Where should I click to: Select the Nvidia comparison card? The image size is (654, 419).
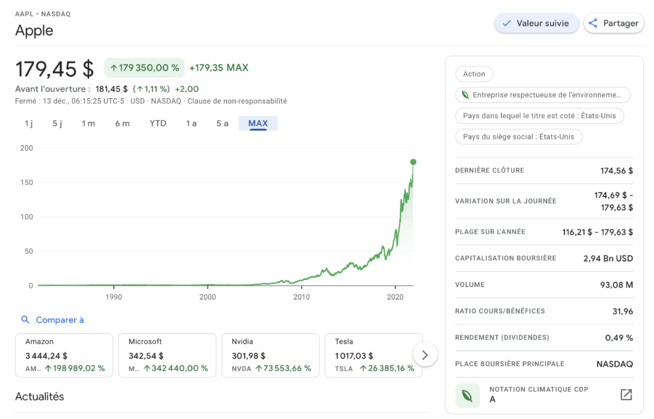click(x=269, y=355)
